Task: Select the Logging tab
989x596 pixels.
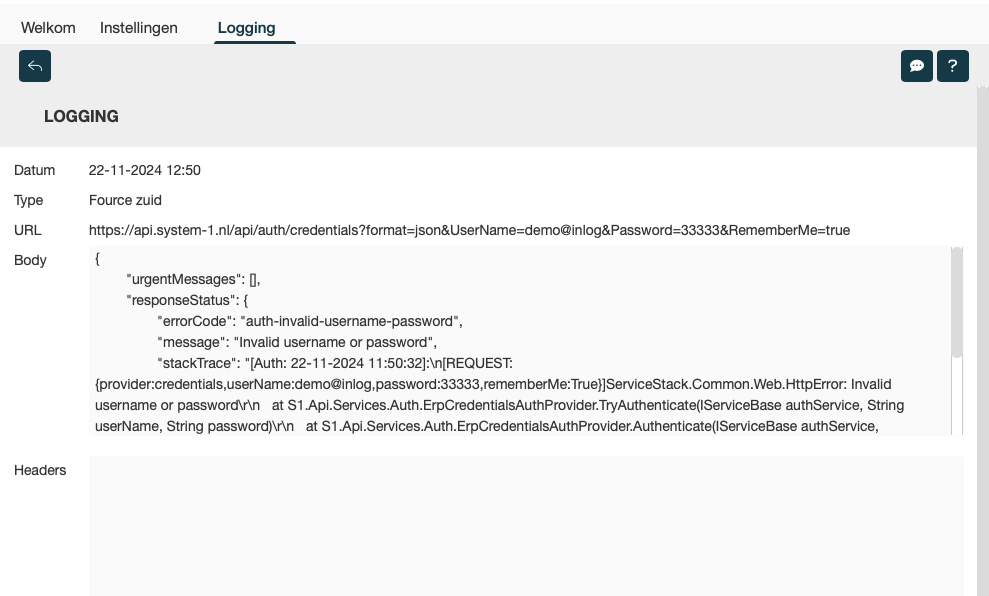Action: click(x=246, y=28)
